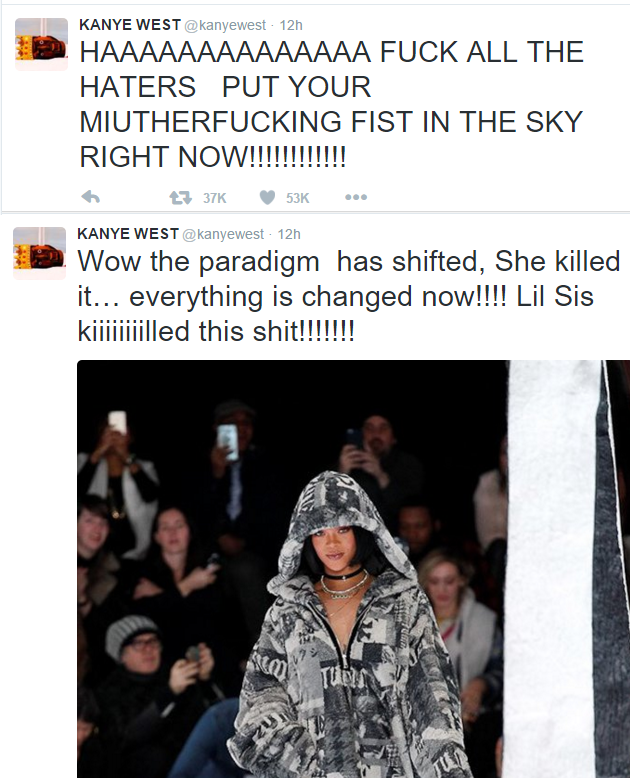Viewport: 630px width, 778px height.
Task: Like the first tweet with the heart icon
Action: pos(267,197)
